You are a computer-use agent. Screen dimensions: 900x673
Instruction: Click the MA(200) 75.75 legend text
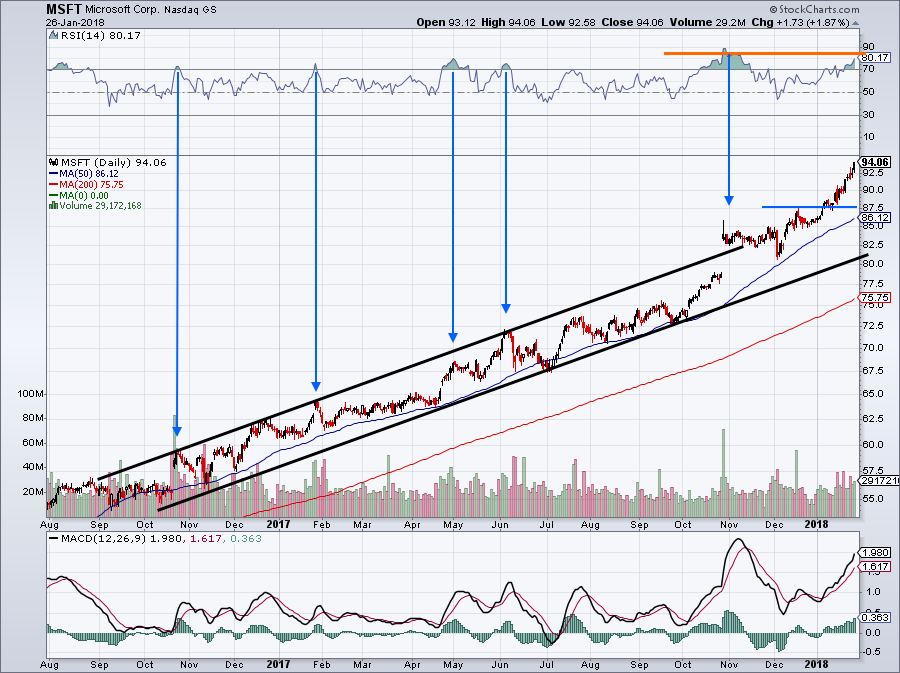click(91, 185)
